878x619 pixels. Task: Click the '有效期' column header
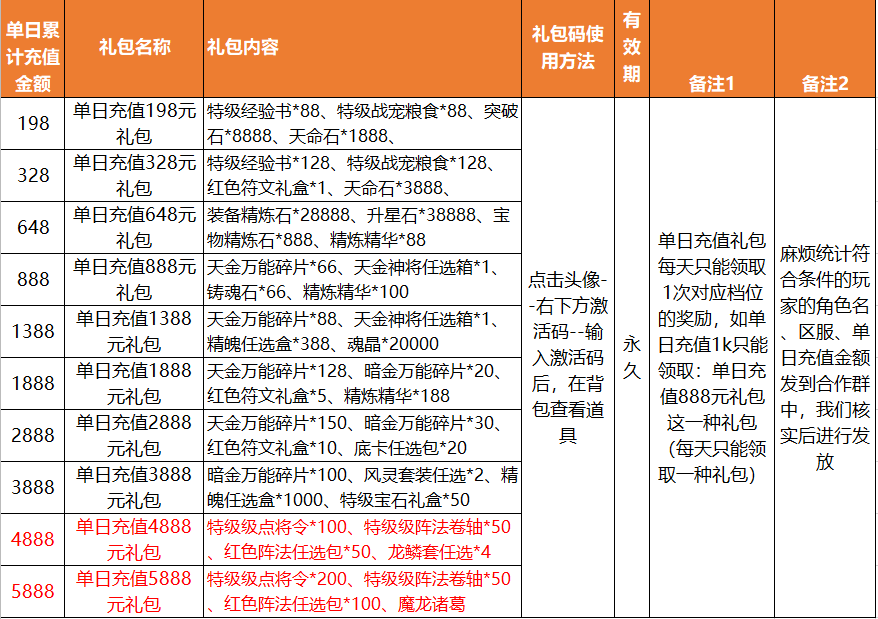pos(632,49)
